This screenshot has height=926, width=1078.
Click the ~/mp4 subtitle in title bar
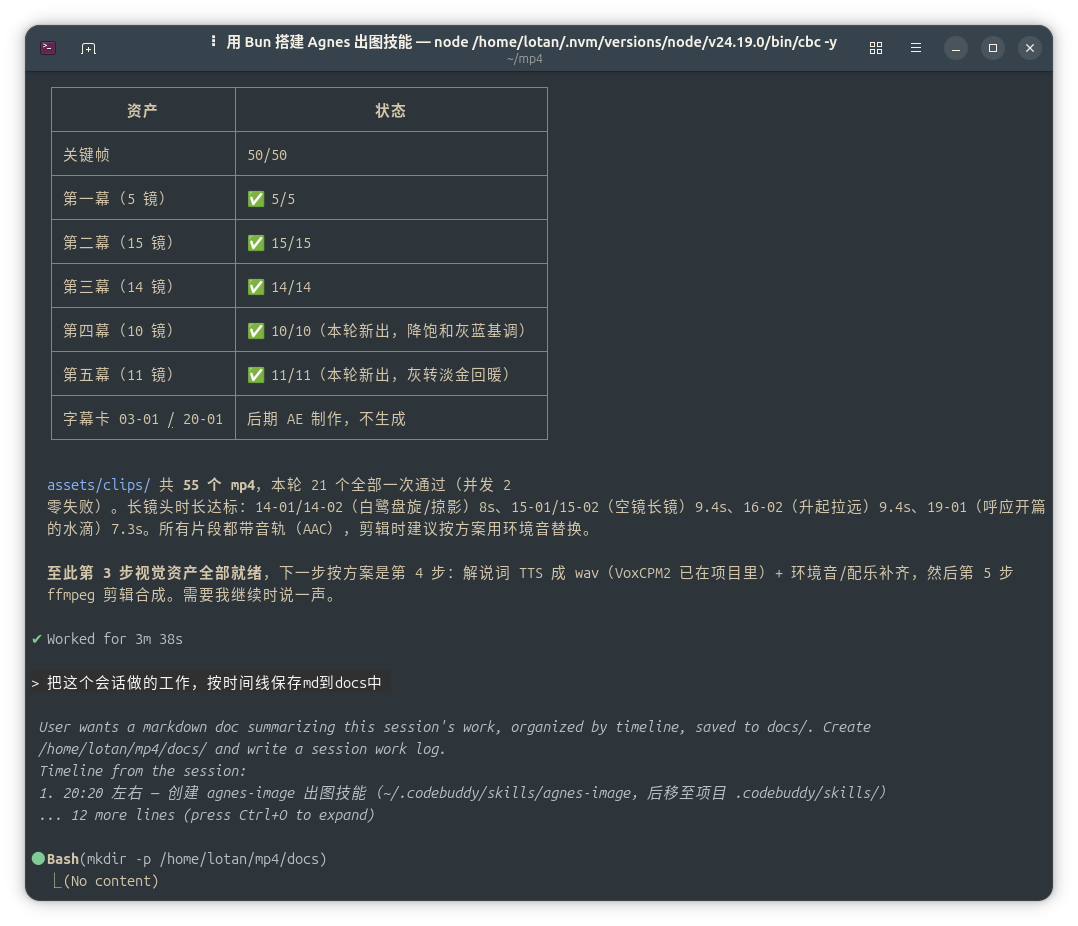pyautogui.click(x=525, y=59)
